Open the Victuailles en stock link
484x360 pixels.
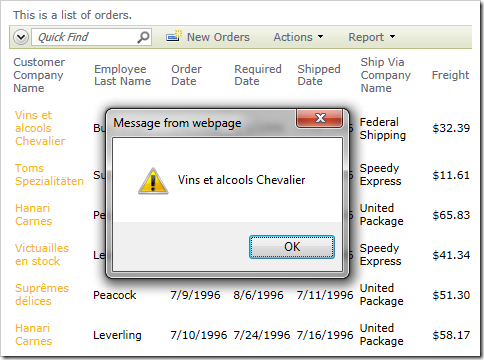click(x=42, y=255)
